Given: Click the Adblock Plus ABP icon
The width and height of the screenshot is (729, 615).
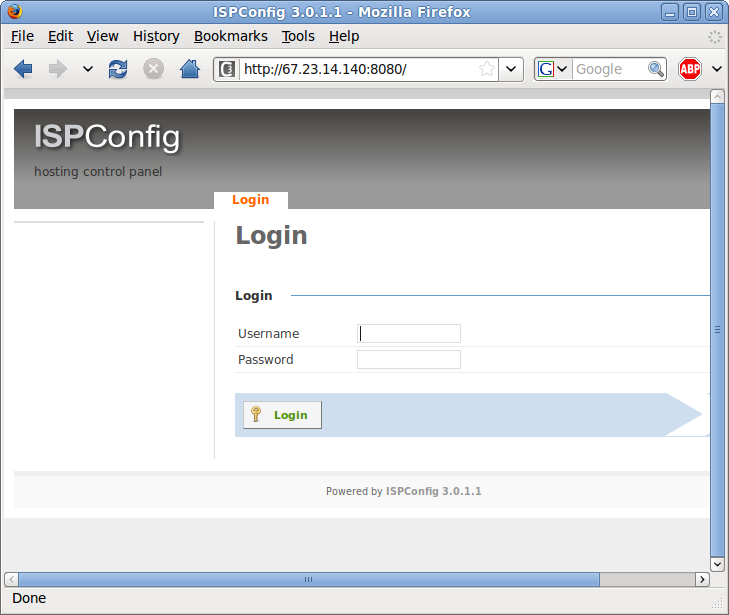Looking at the screenshot, I should (689, 69).
